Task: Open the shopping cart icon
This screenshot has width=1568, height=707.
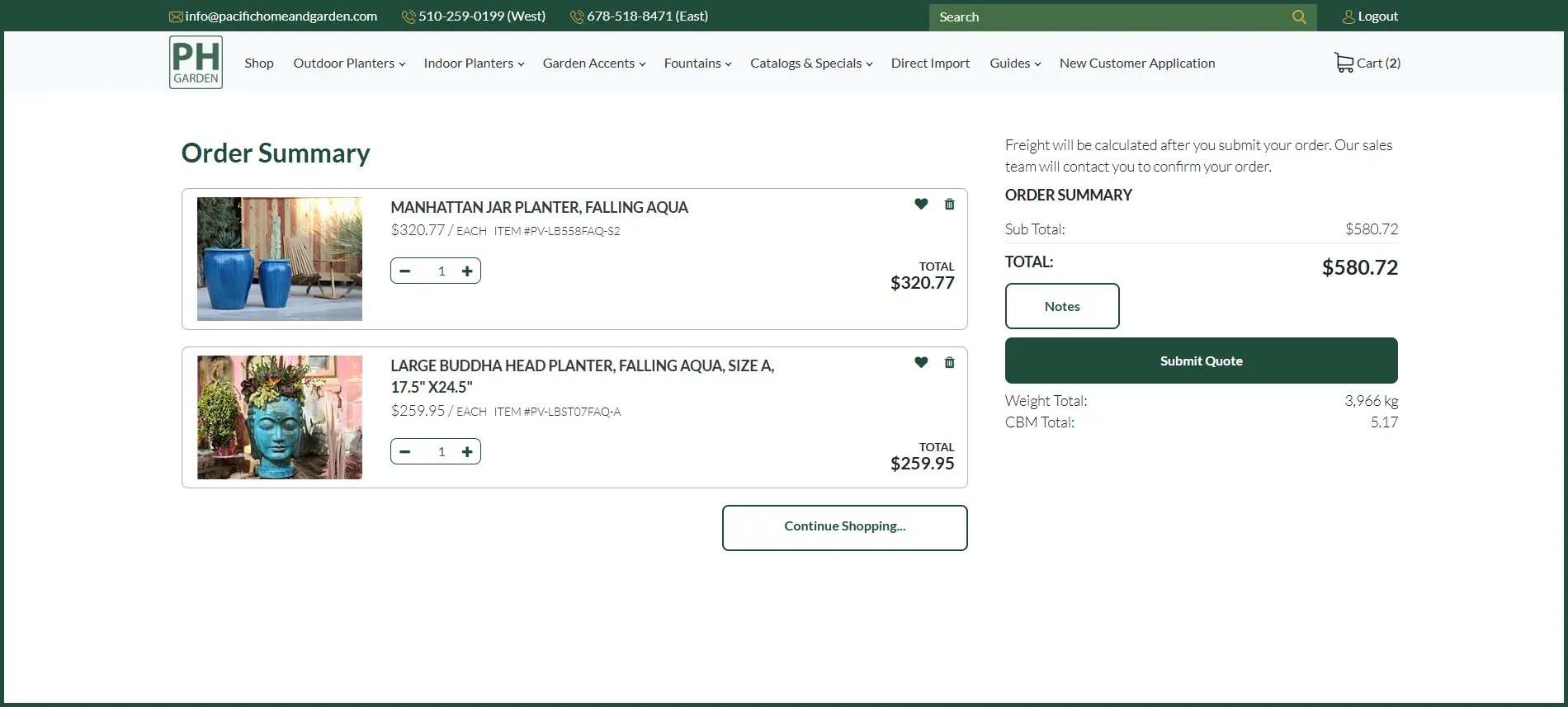Action: (x=1344, y=63)
